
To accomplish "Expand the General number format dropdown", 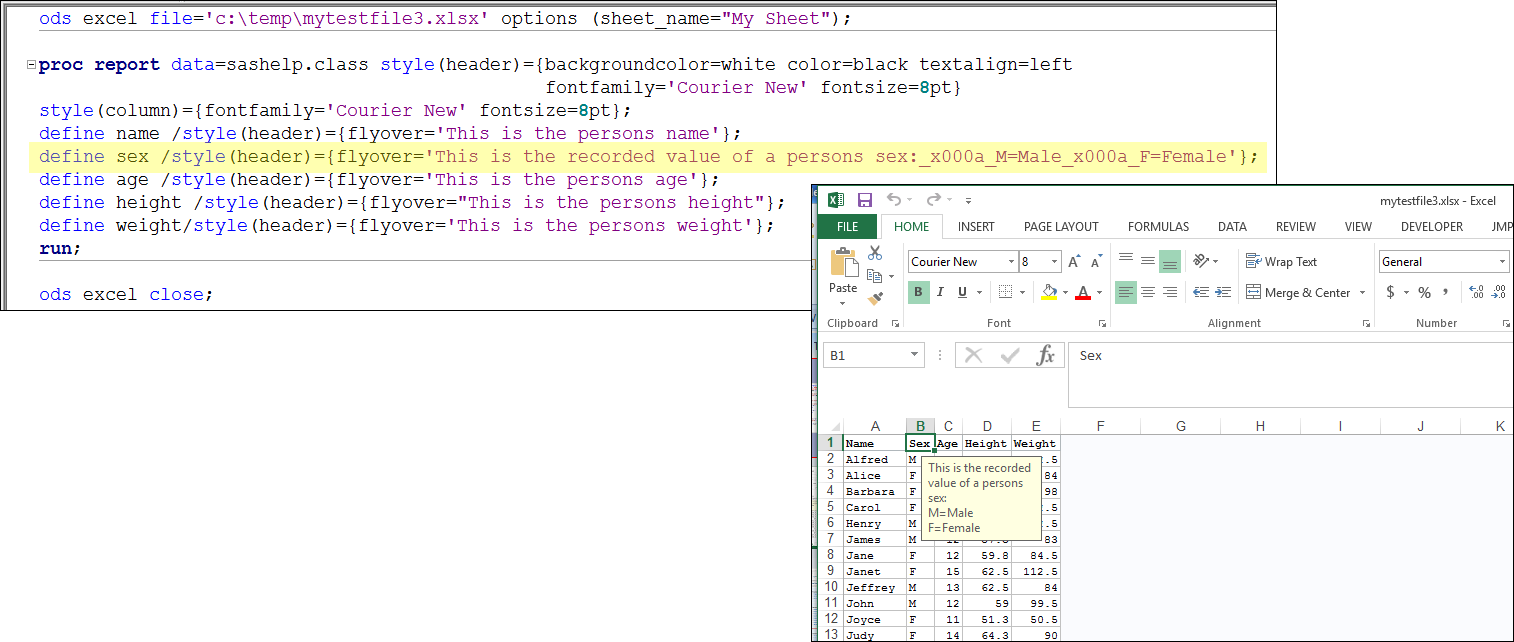I will click(1502, 262).
